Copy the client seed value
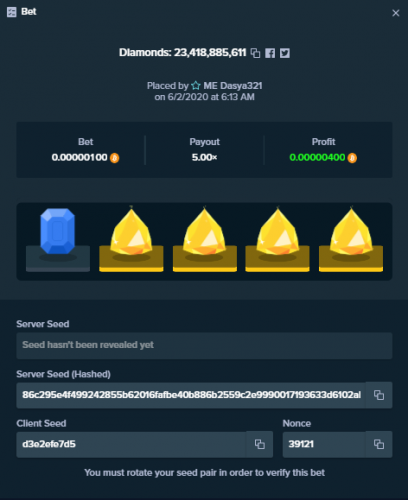This screenshot has height=500, width=408. (260, 444)
